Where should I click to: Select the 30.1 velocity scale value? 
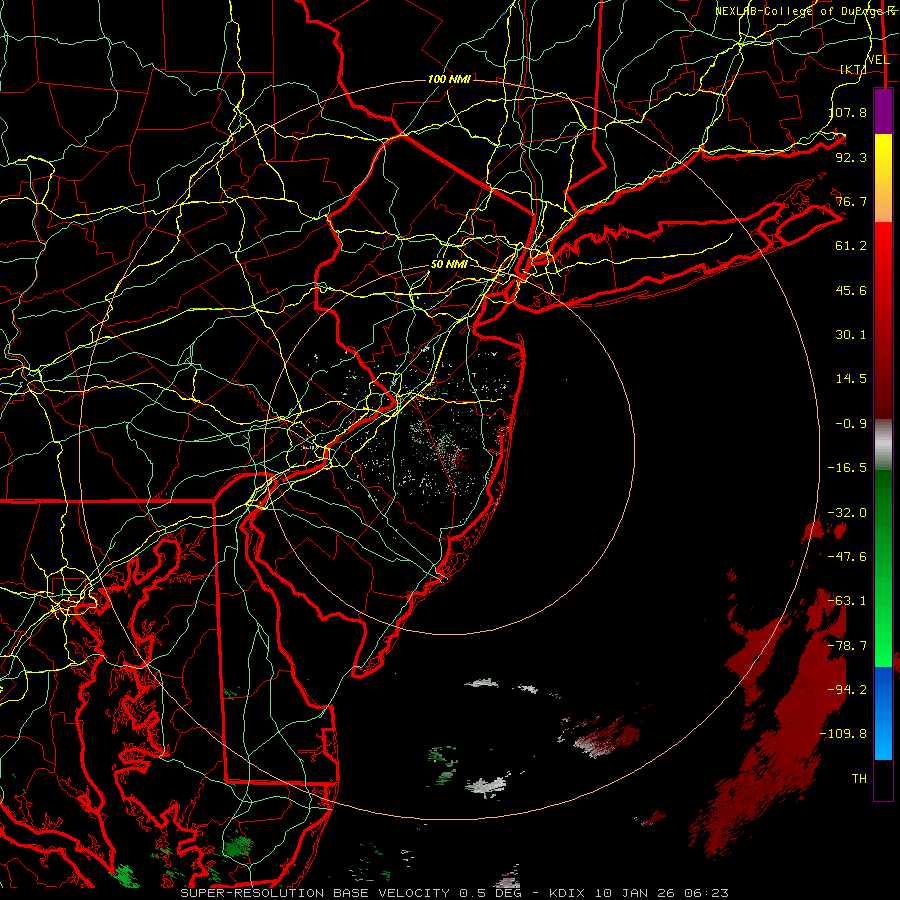pyautogui.click(x=851, y=335)
